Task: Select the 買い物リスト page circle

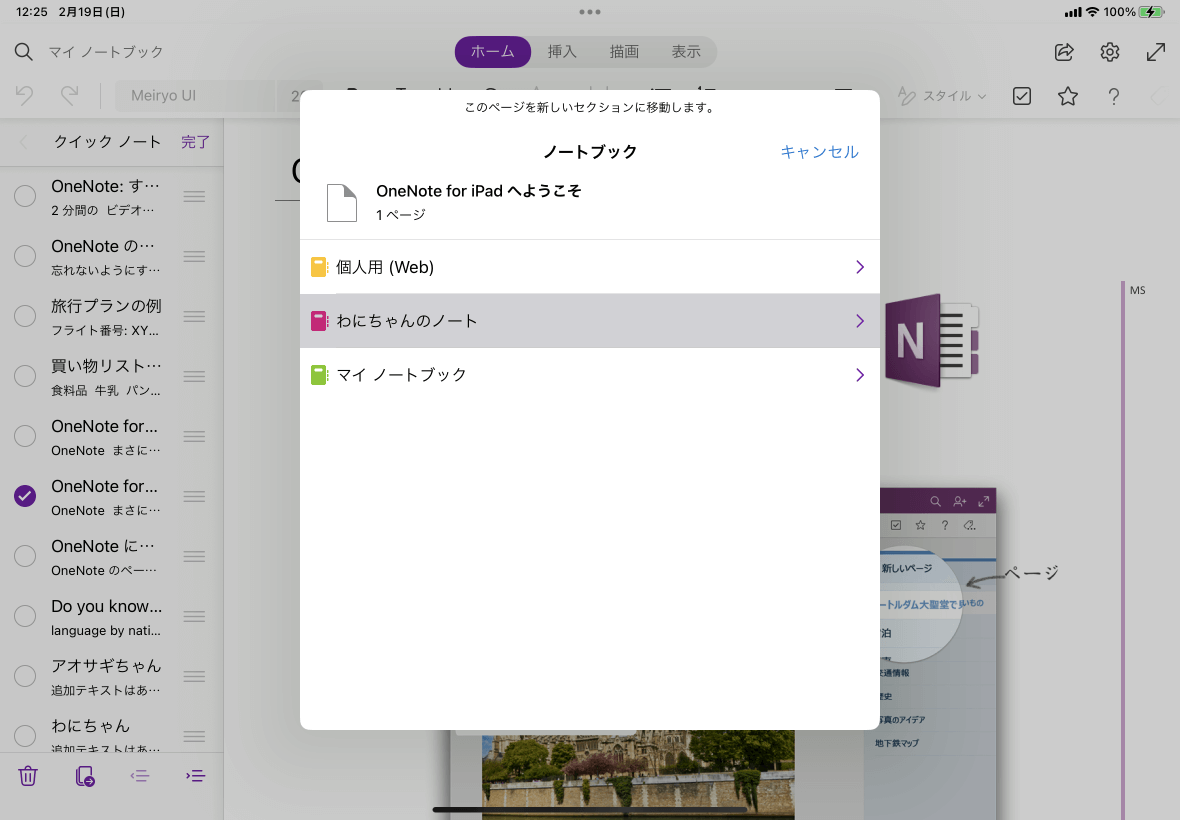Action: pyautogui.click(x=25, y=375)
